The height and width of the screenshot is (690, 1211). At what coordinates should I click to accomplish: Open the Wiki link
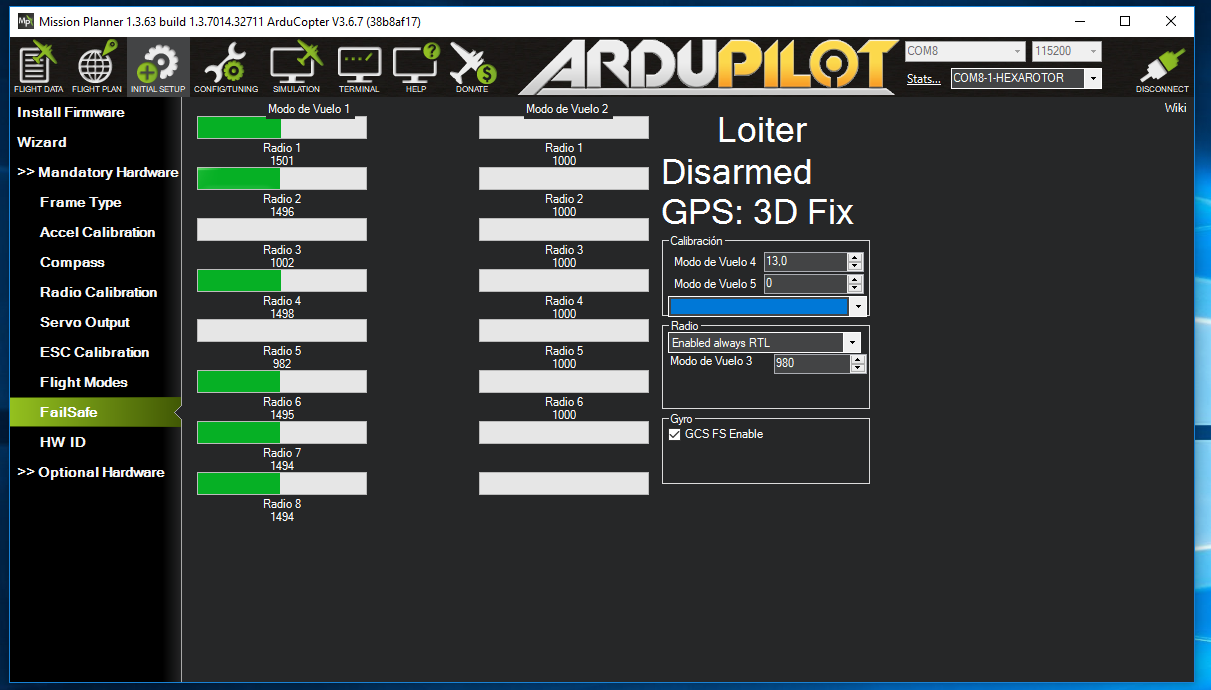pyautogui.click(x=1175, y=108)
